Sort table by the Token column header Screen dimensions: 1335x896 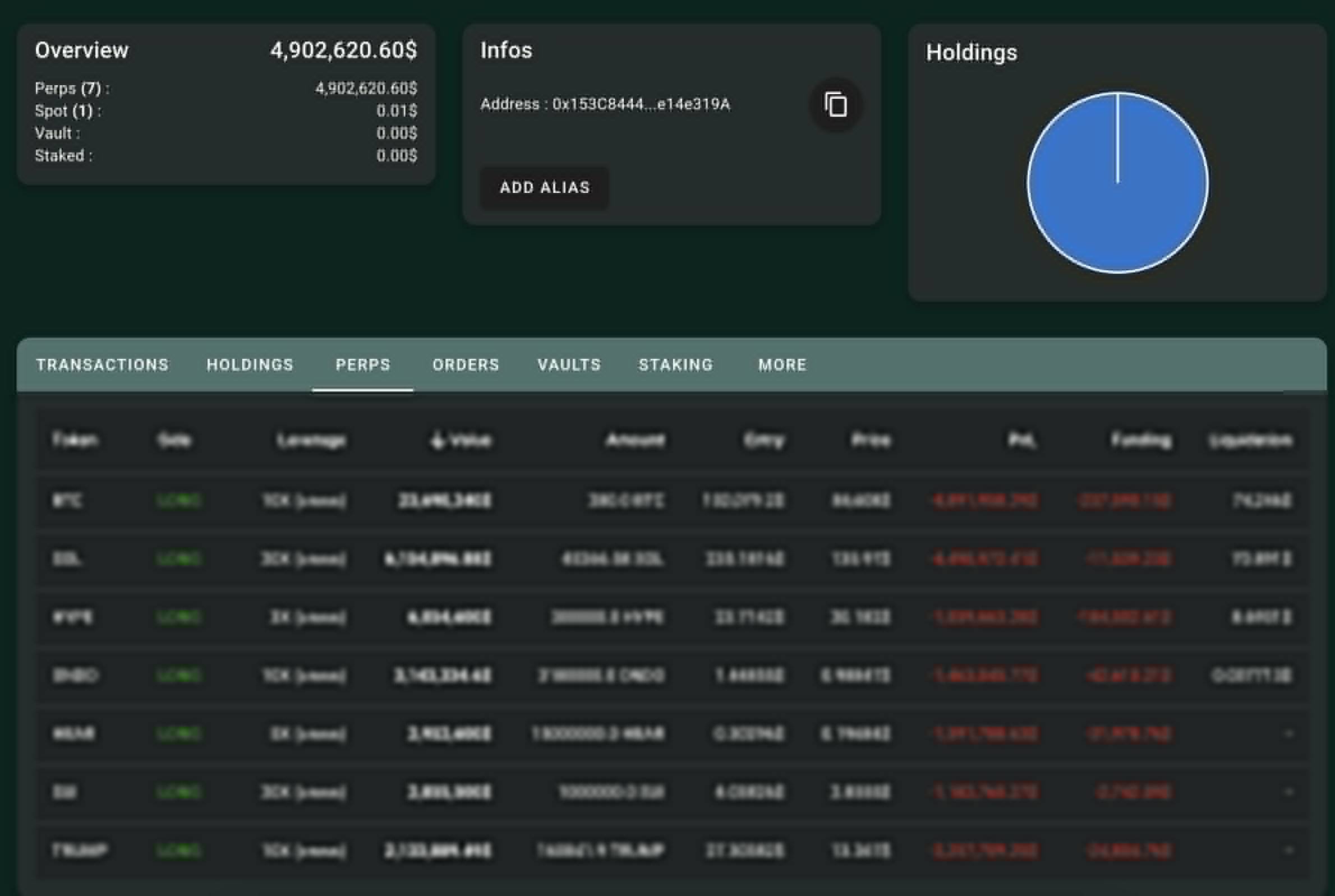click(75, 440)
